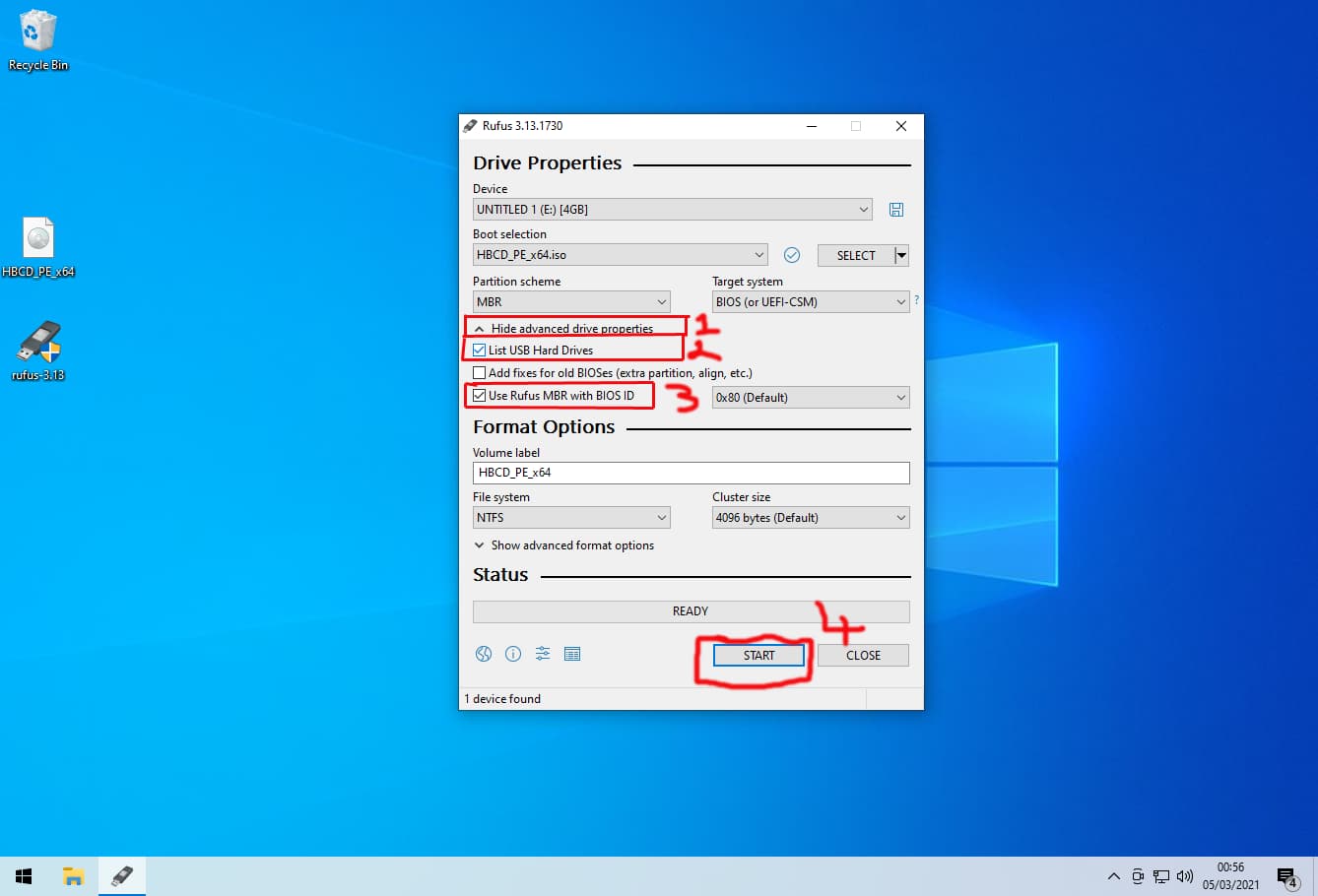Click the 'Drive Properties' heading
1318x896 pixels.
pyautogui.click(x=547, y=163)
